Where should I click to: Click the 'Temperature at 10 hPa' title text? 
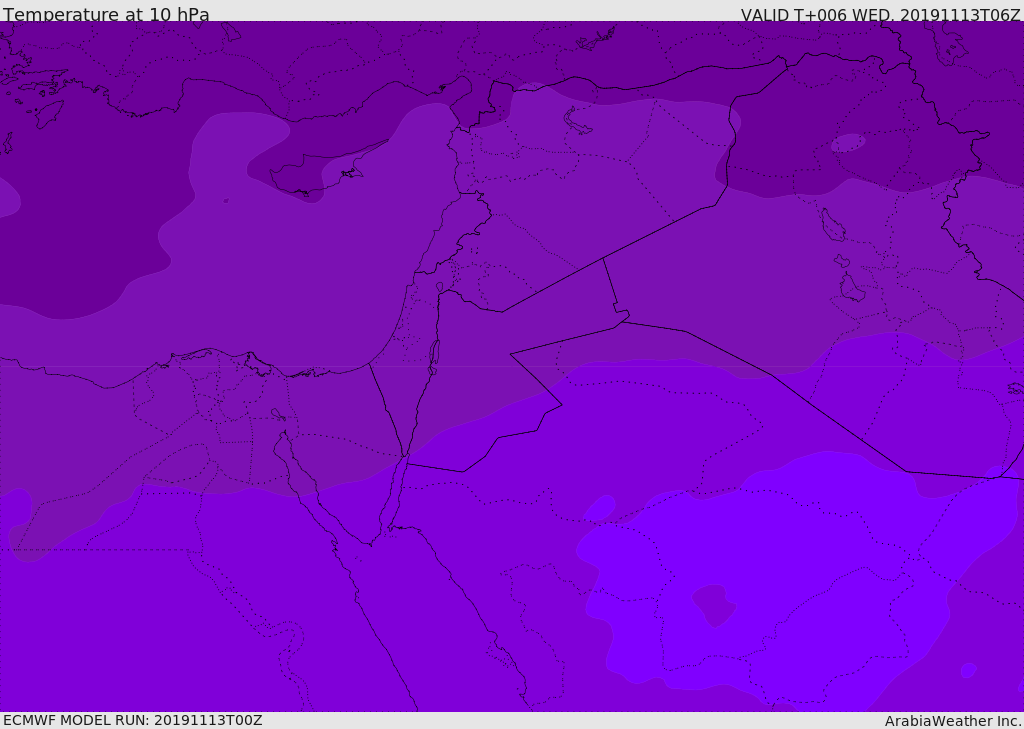106,14
